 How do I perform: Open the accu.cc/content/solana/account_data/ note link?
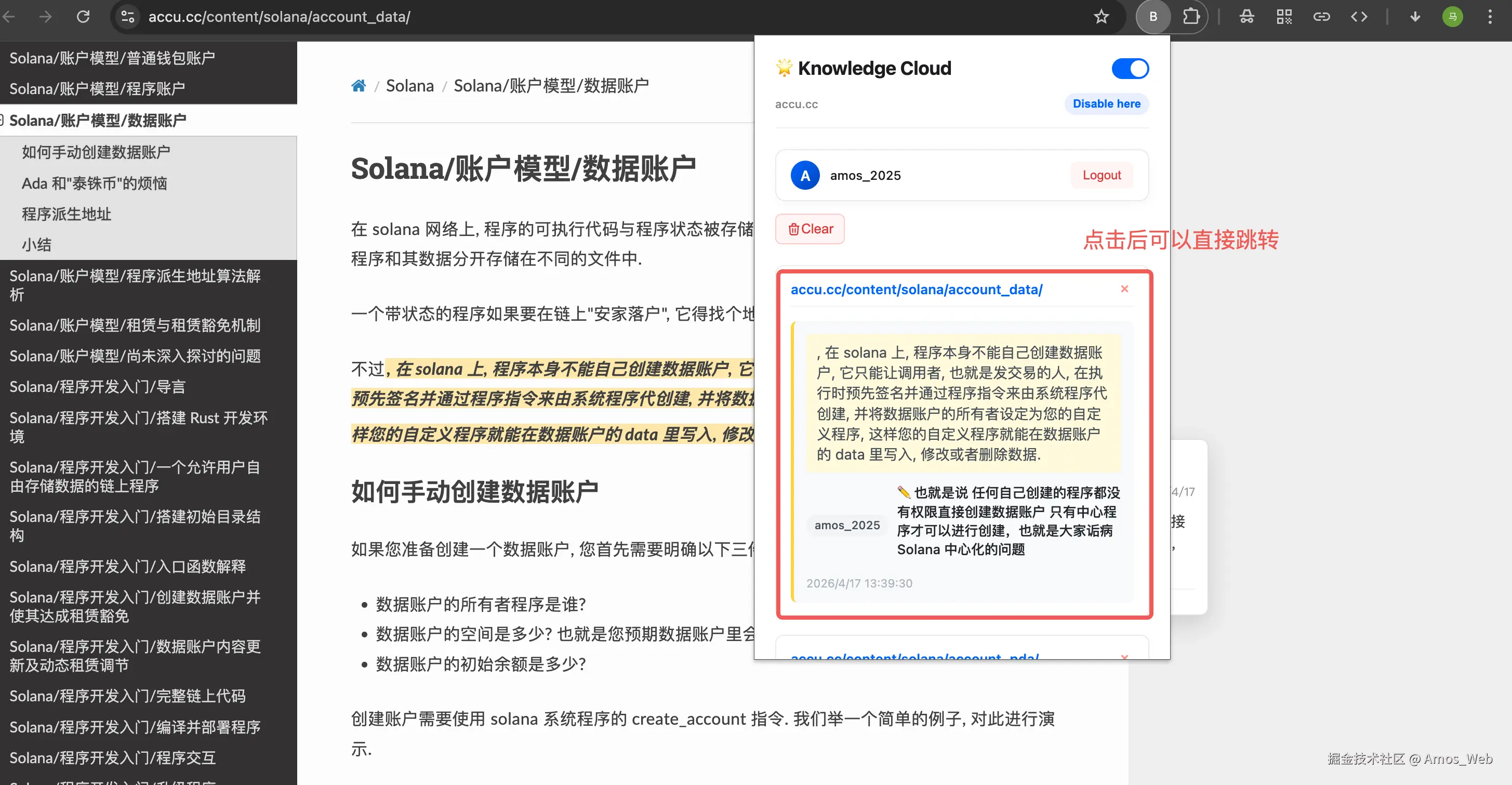pos(916,290)
